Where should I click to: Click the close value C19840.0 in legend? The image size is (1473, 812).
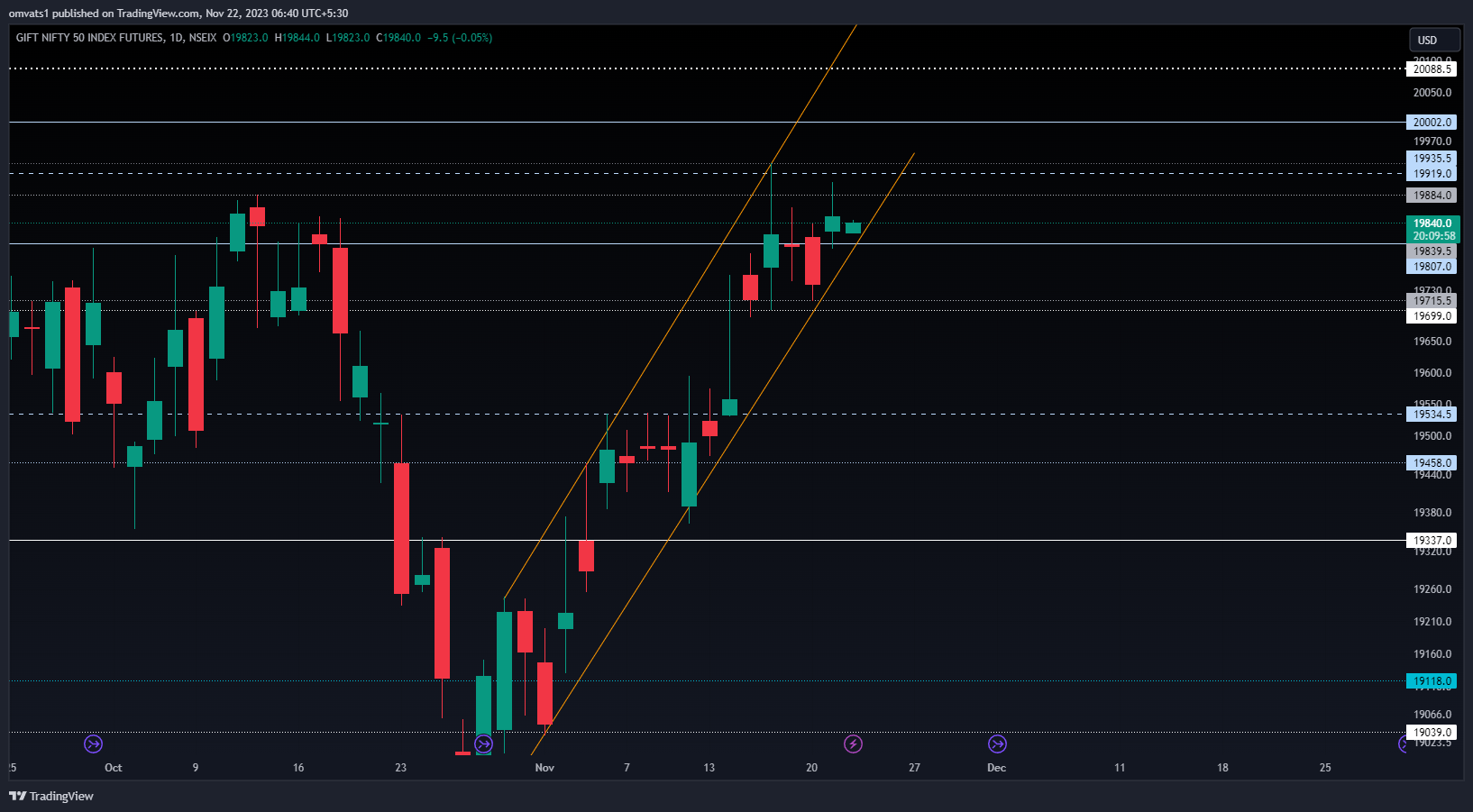coord(398,38)
